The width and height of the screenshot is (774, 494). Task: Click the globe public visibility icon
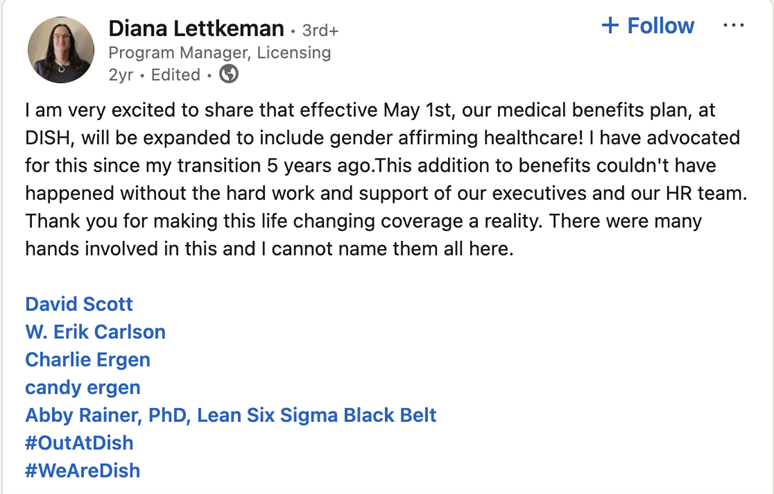[229, 75]
